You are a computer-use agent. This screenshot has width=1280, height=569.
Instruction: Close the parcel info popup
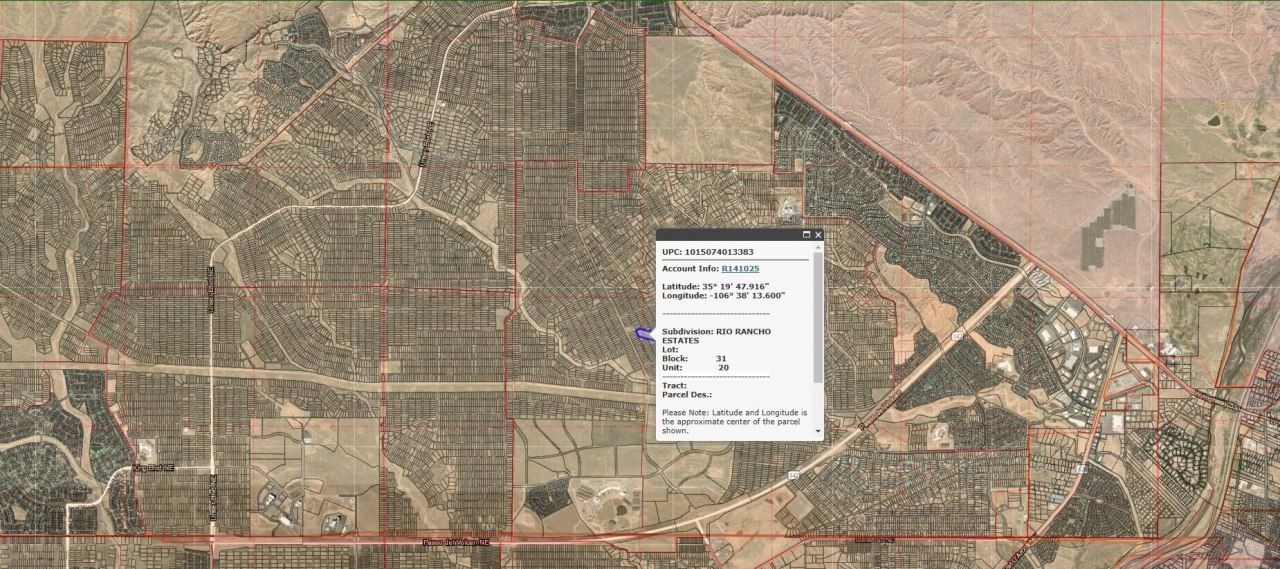tap(818, 235)
